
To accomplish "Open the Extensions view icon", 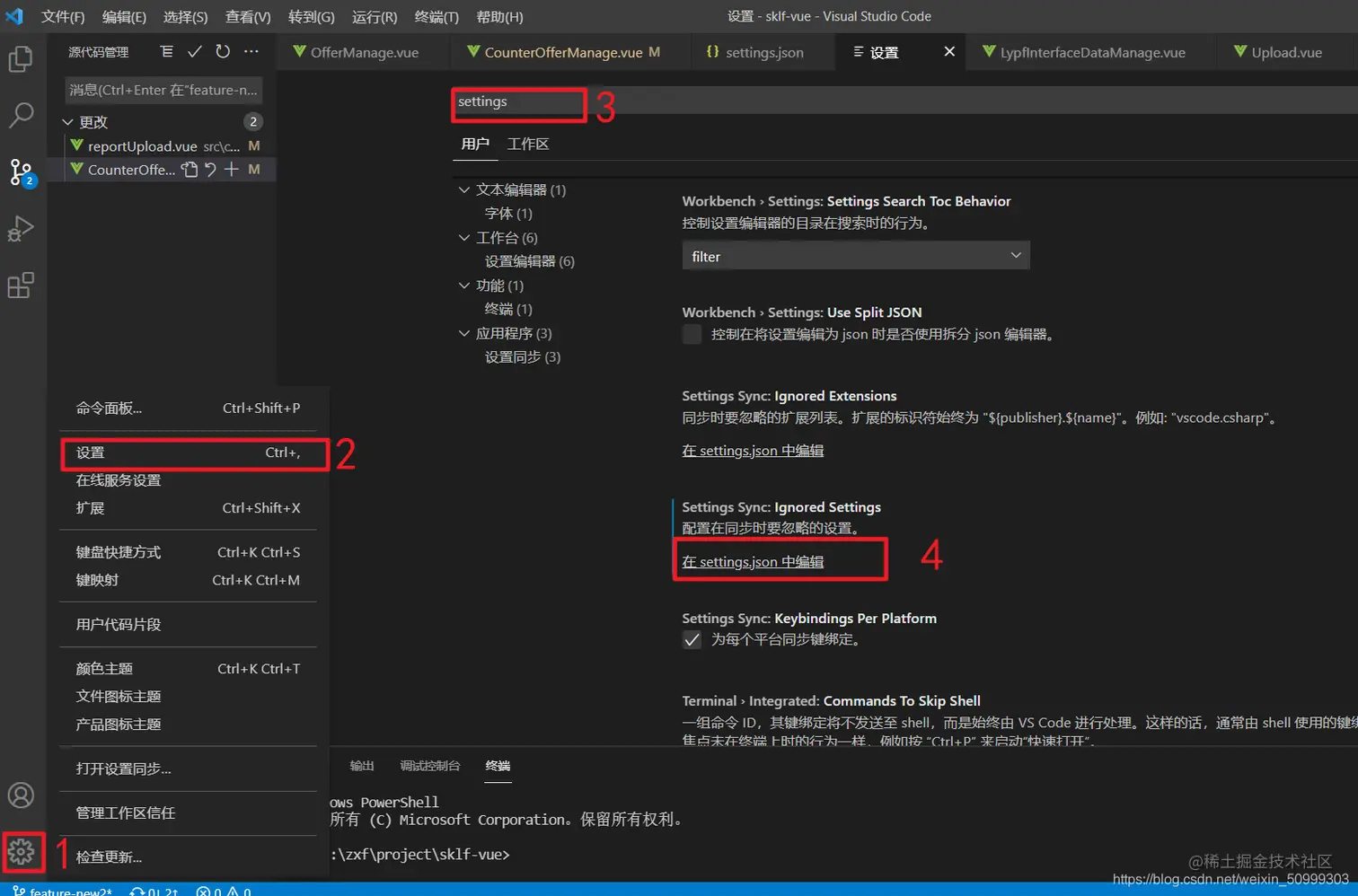I will [x=21, y=285].
